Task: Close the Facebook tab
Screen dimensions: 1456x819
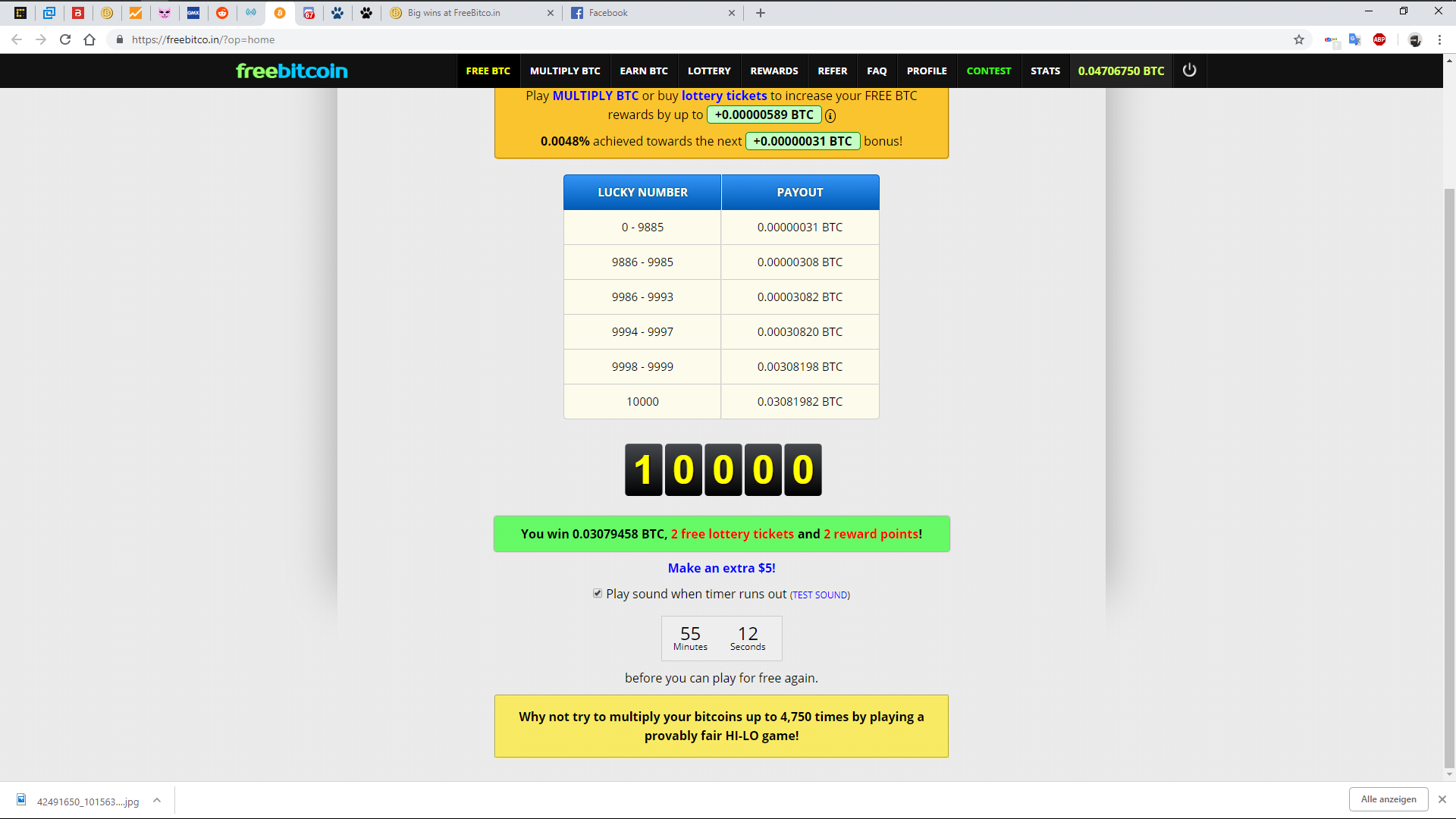Action: tap(732, 13)
